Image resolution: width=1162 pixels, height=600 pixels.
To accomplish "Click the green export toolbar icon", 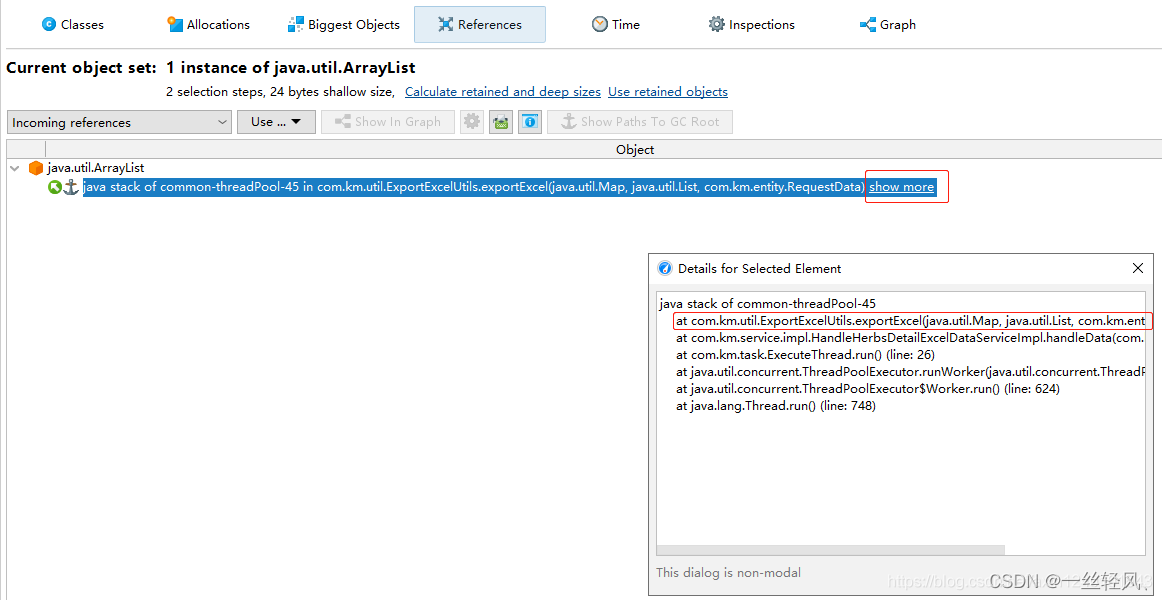I will [x=501, y=122].
